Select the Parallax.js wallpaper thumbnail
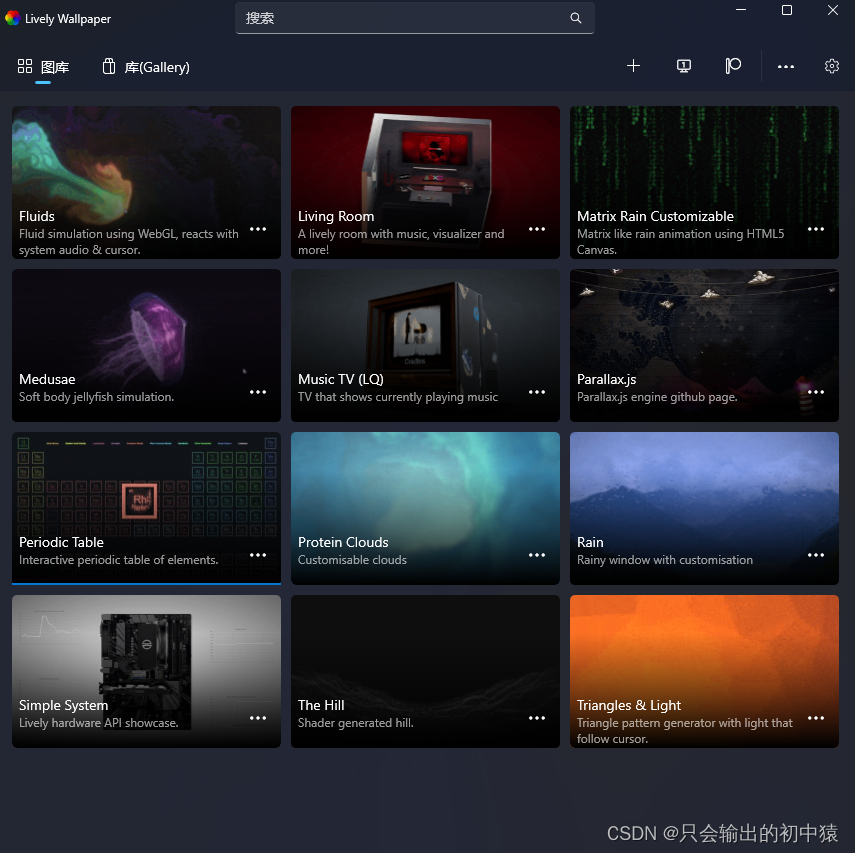 pos(704,345)
